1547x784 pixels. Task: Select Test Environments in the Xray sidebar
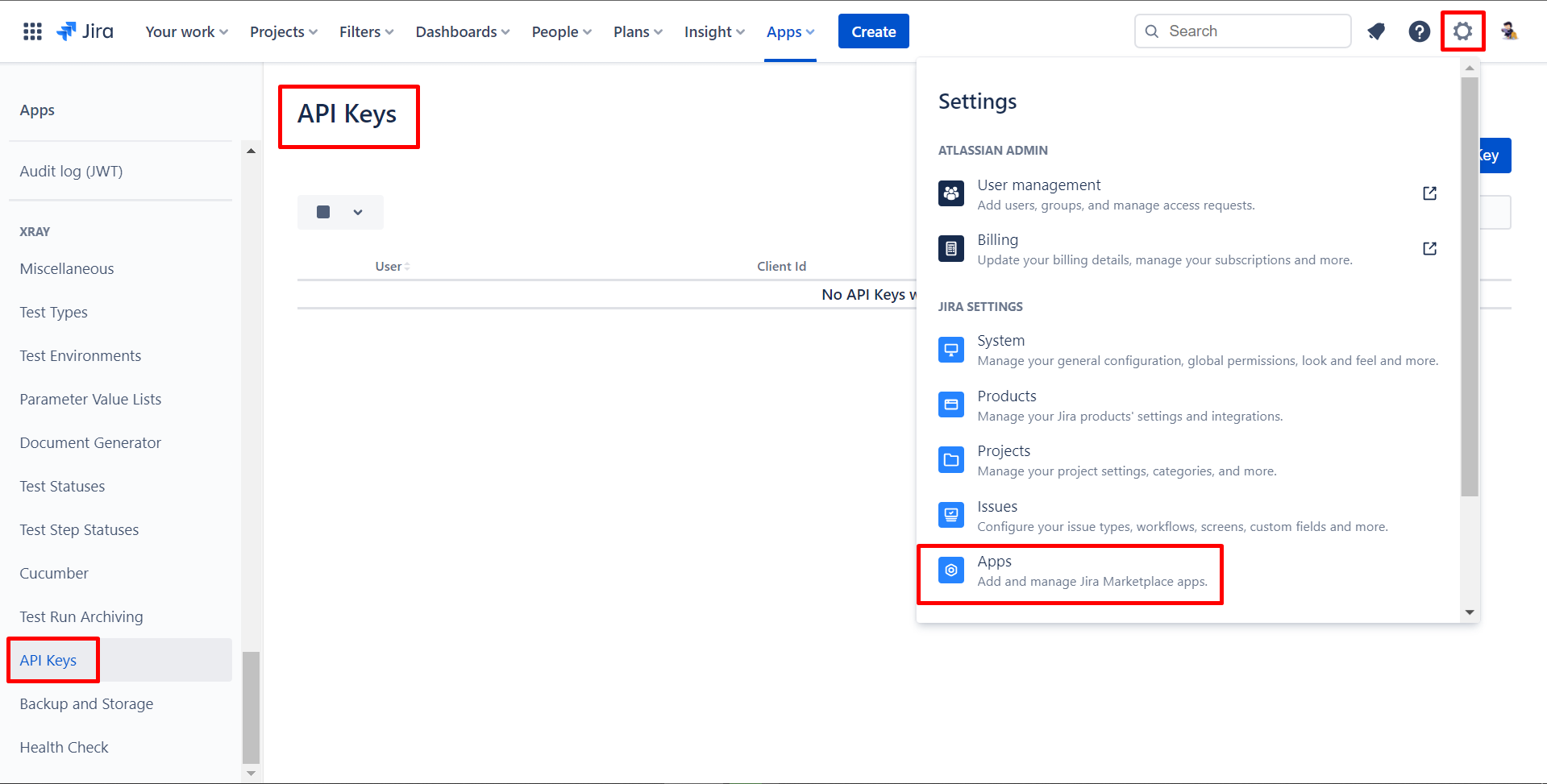pos(80,355)
